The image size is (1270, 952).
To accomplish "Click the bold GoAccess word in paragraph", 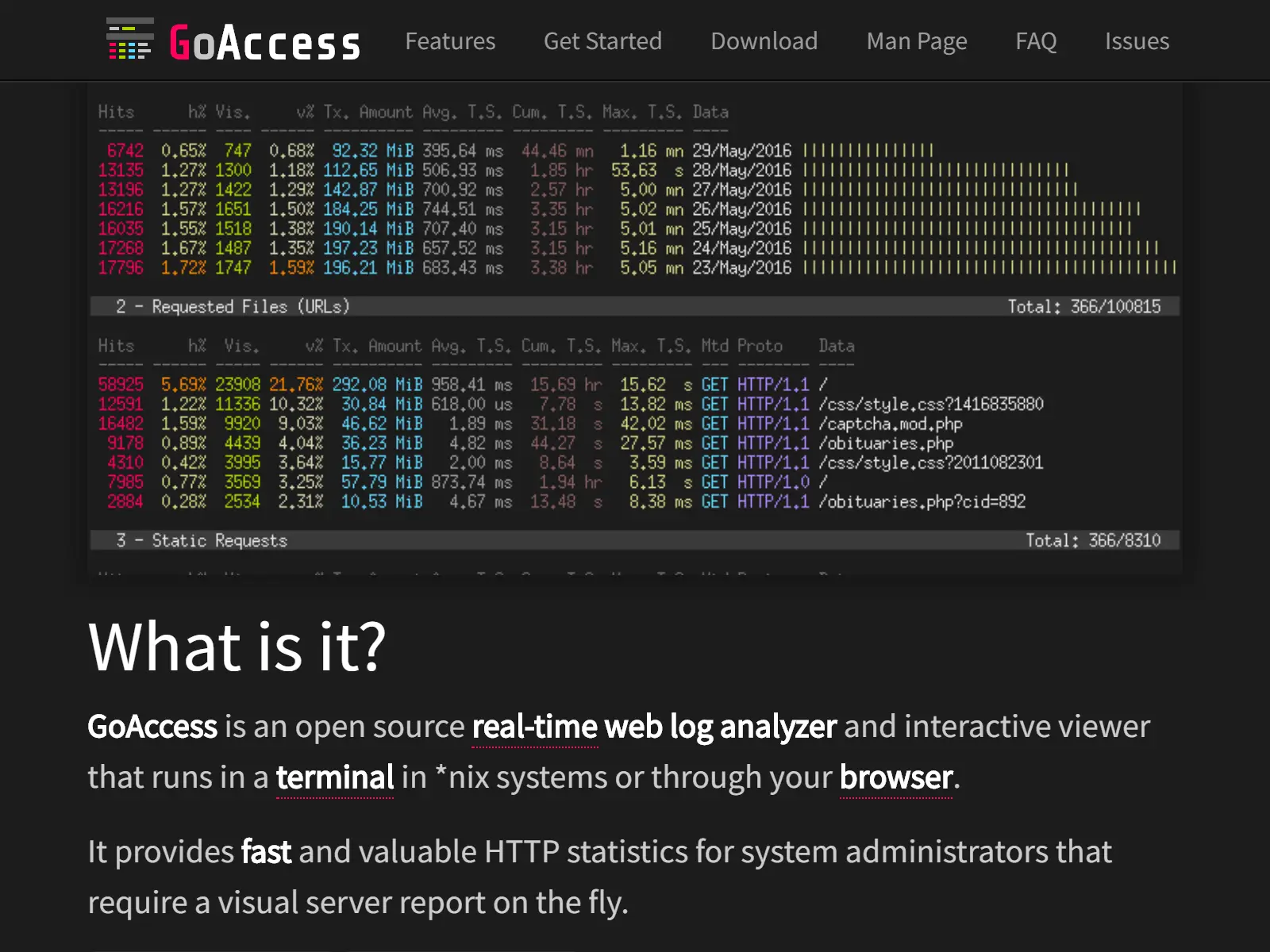I will pos(152,727).
